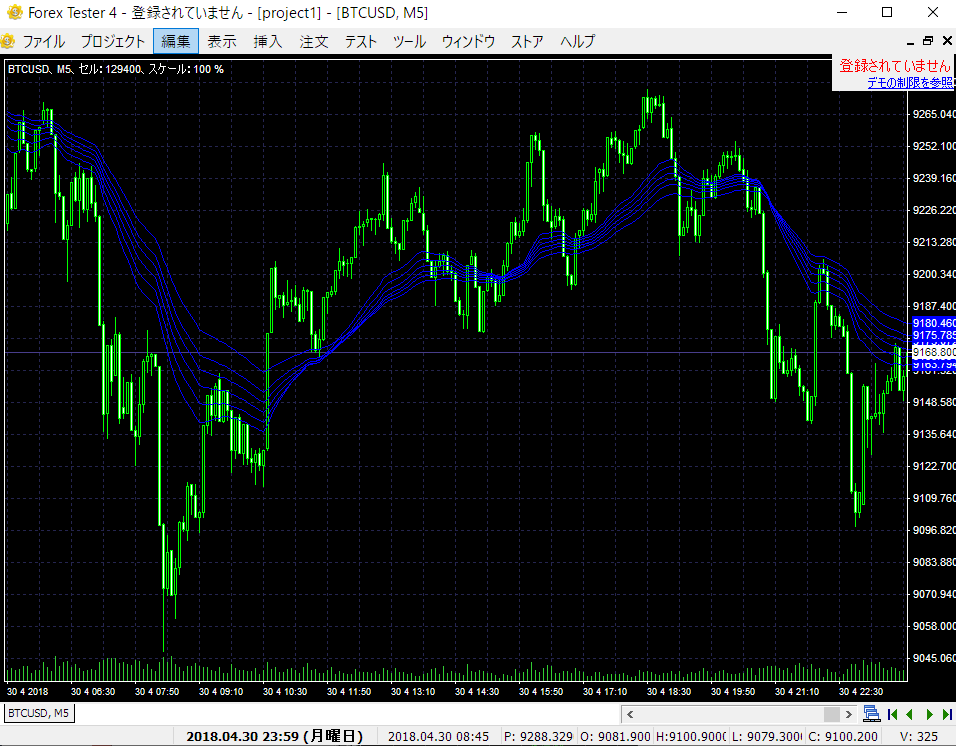This screenshot has width=956, height=746.
Task: Open the ツール menu
Action: pyautogui.click(x=409, y=41)
